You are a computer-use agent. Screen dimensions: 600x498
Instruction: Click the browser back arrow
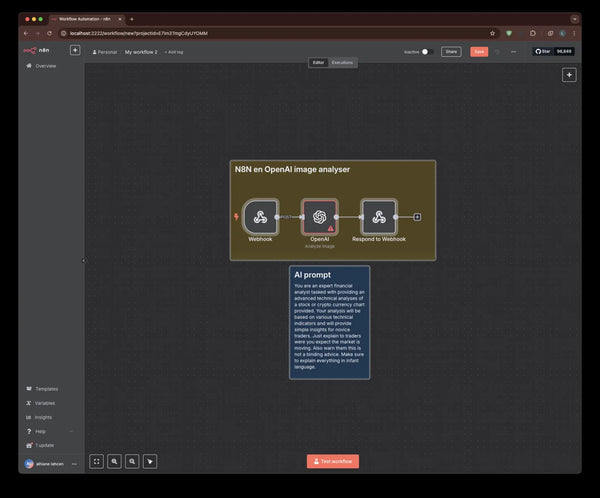click(x=26, y=33)
